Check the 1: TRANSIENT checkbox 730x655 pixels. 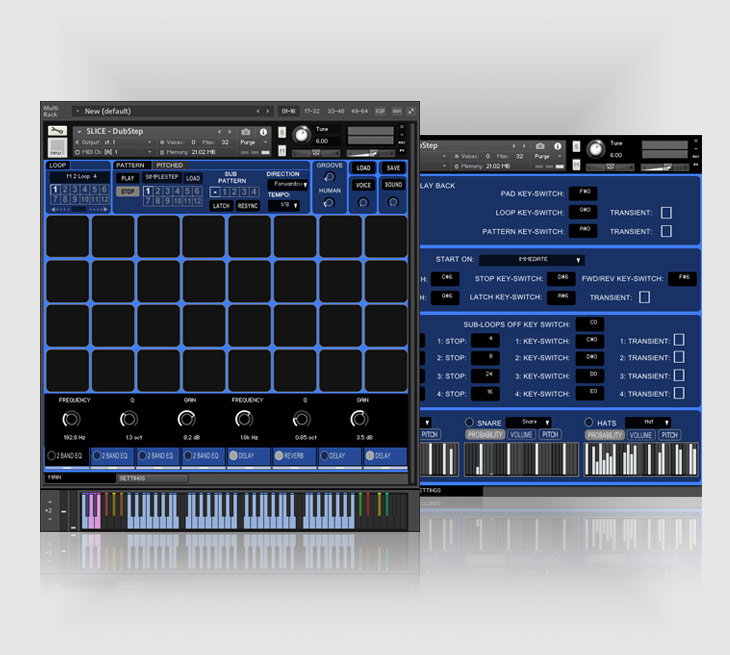point(679,340)
